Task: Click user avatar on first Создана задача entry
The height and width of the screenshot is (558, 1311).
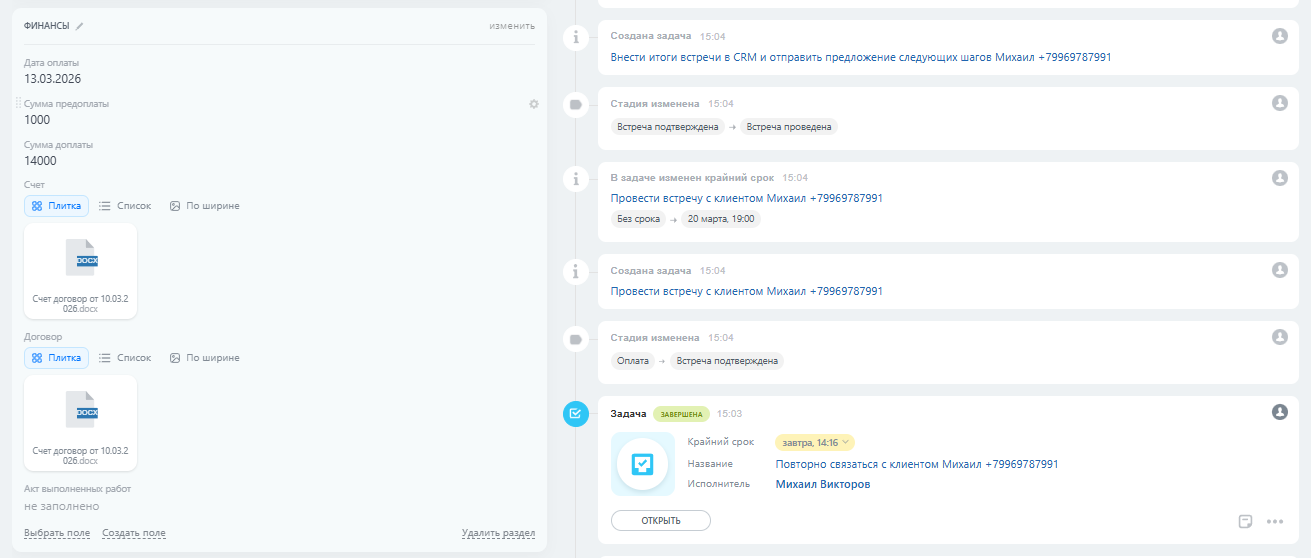Action: click(1279, 36)
